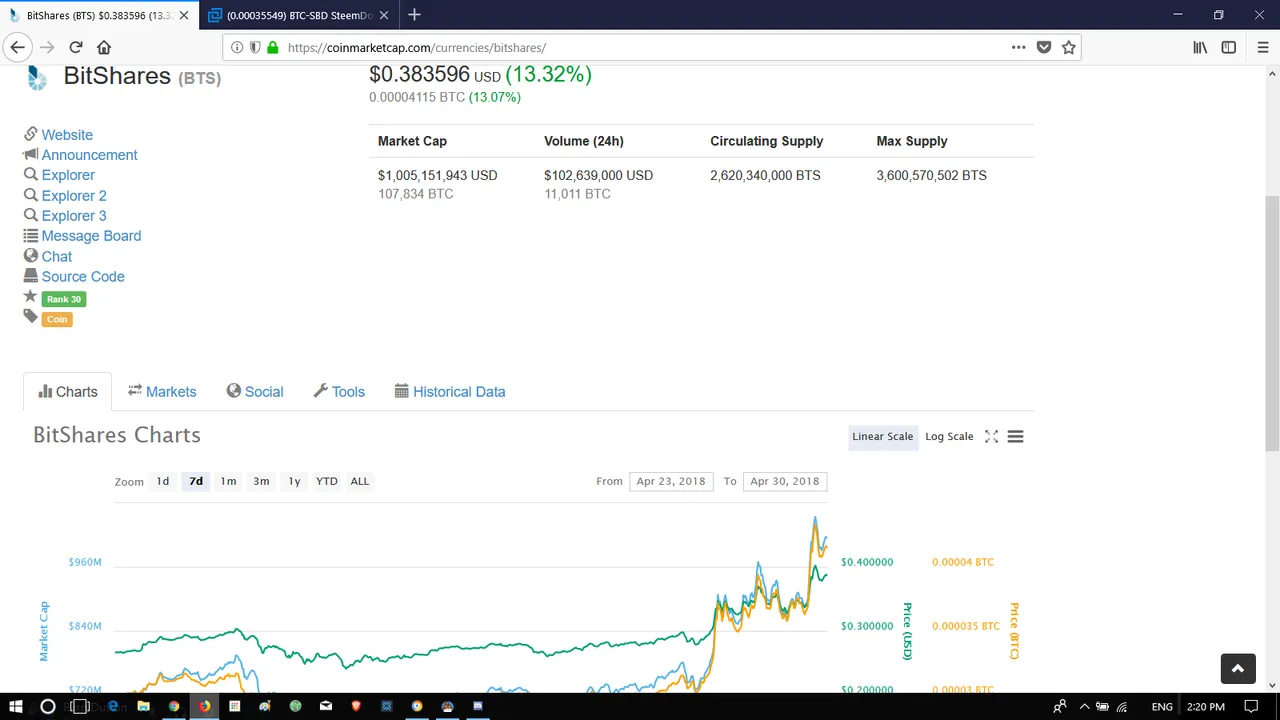This screenshot has width=1280, height=720.
Task: Select the BitShares (BTS) browser tab
Action: (98, 15)
